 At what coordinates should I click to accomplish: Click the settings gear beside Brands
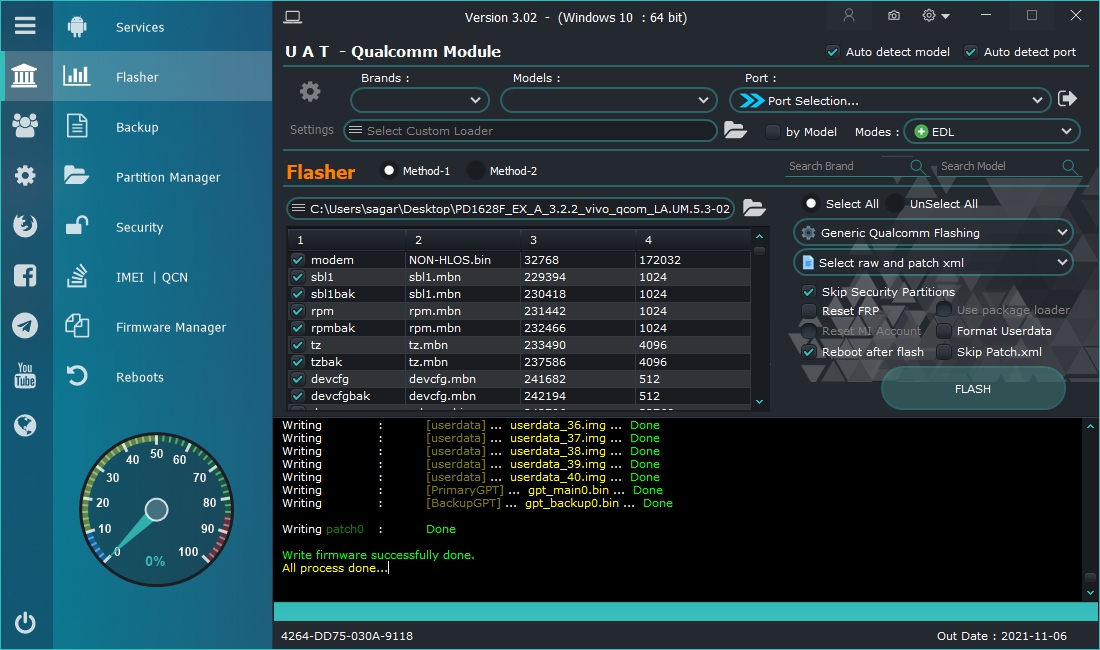pos(310,92)
